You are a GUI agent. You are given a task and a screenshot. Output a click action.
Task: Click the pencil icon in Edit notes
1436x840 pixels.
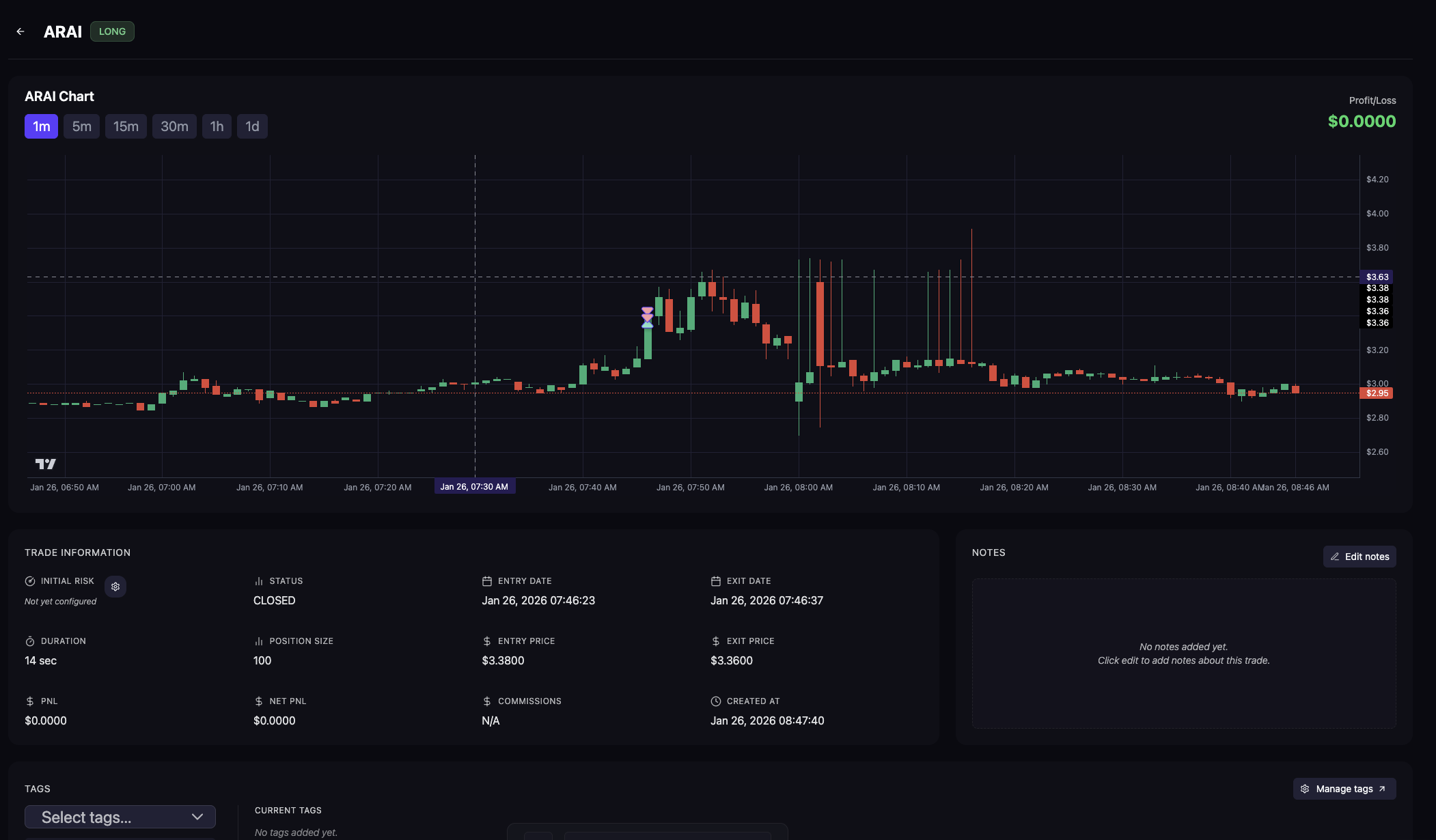click(x=1335, y=557)
